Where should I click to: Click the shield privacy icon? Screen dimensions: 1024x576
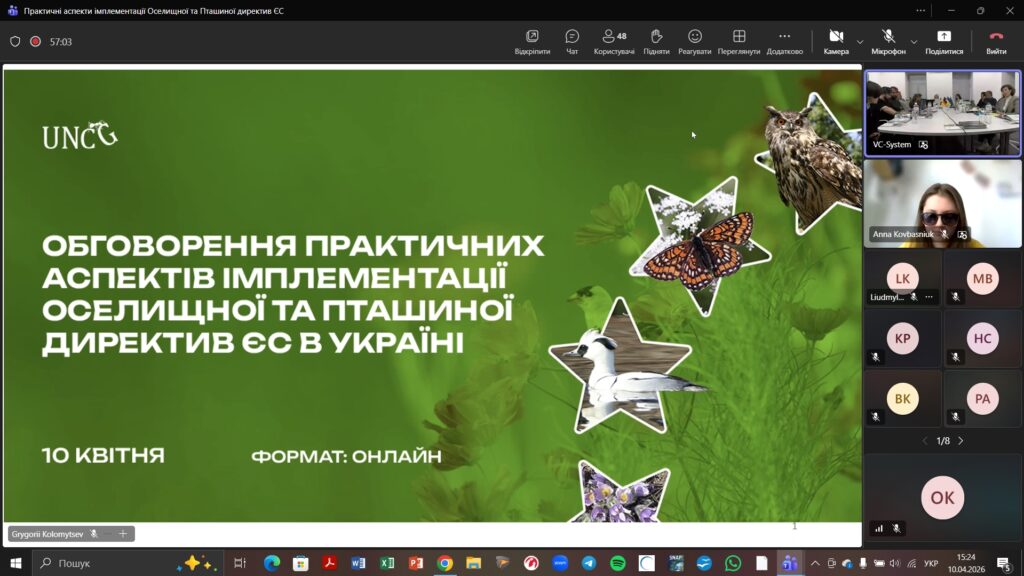(x=15, y=42)
